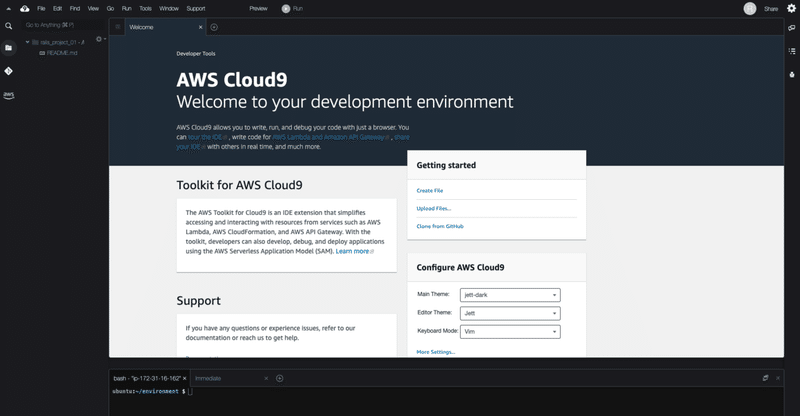The height and width of the screenshot is (416, 800).
Task: Close the terminal pane
Action: pos(778,378)
